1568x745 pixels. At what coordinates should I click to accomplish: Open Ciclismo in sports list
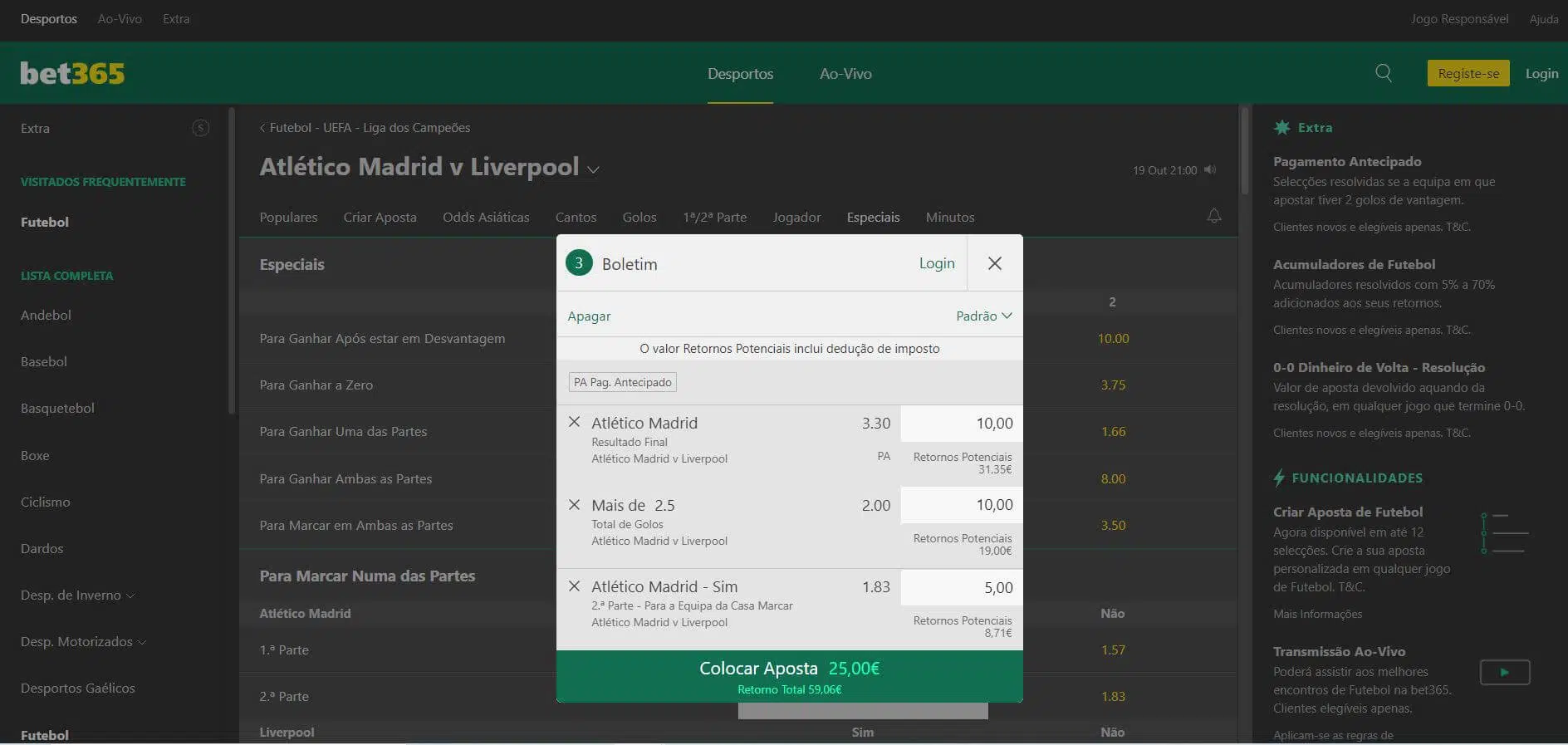tap(45, 502)
